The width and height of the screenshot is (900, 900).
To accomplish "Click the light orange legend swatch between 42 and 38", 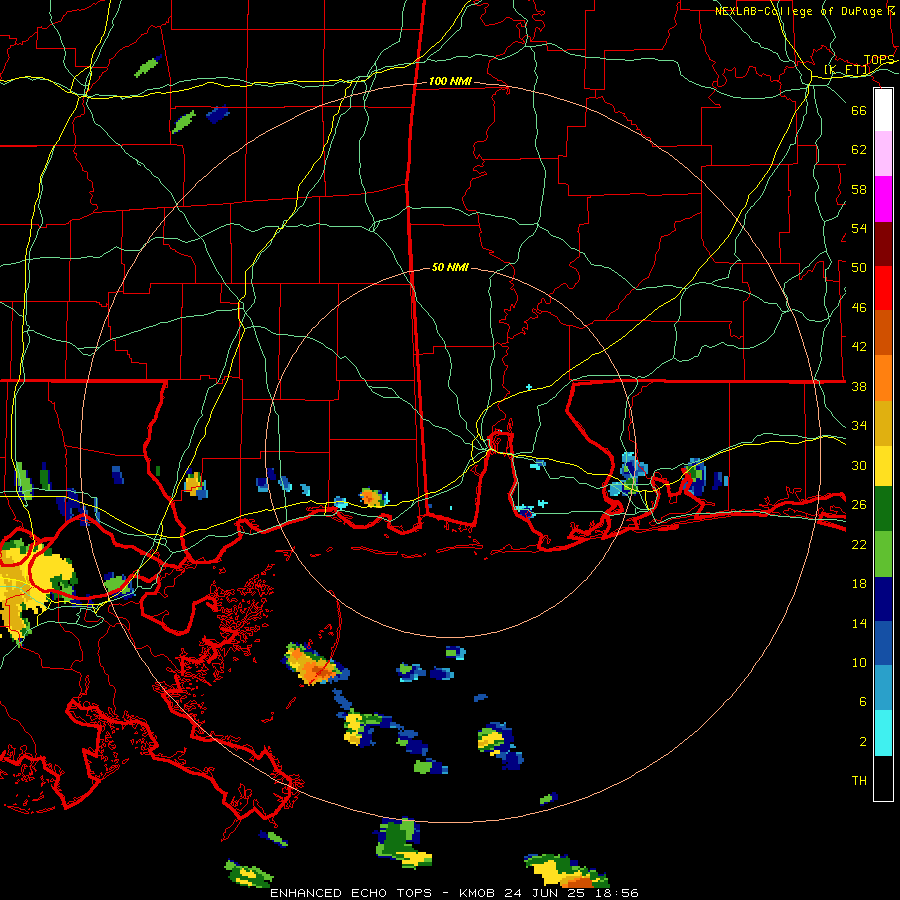I will tap(883, 378).
